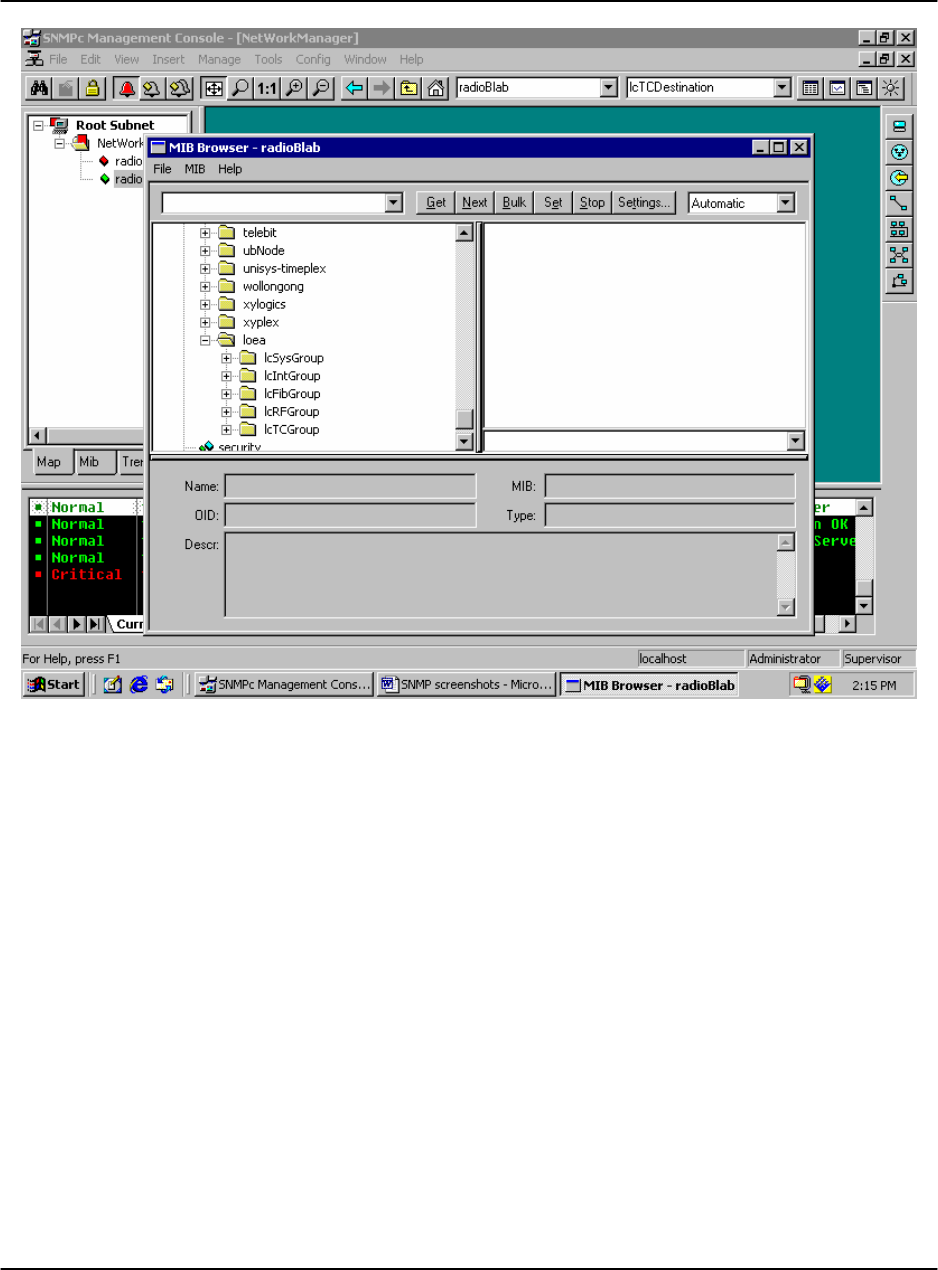Viewport: 938px width, 1270px height.
Task: Select the Critical event log row
Action: [87, 575]
